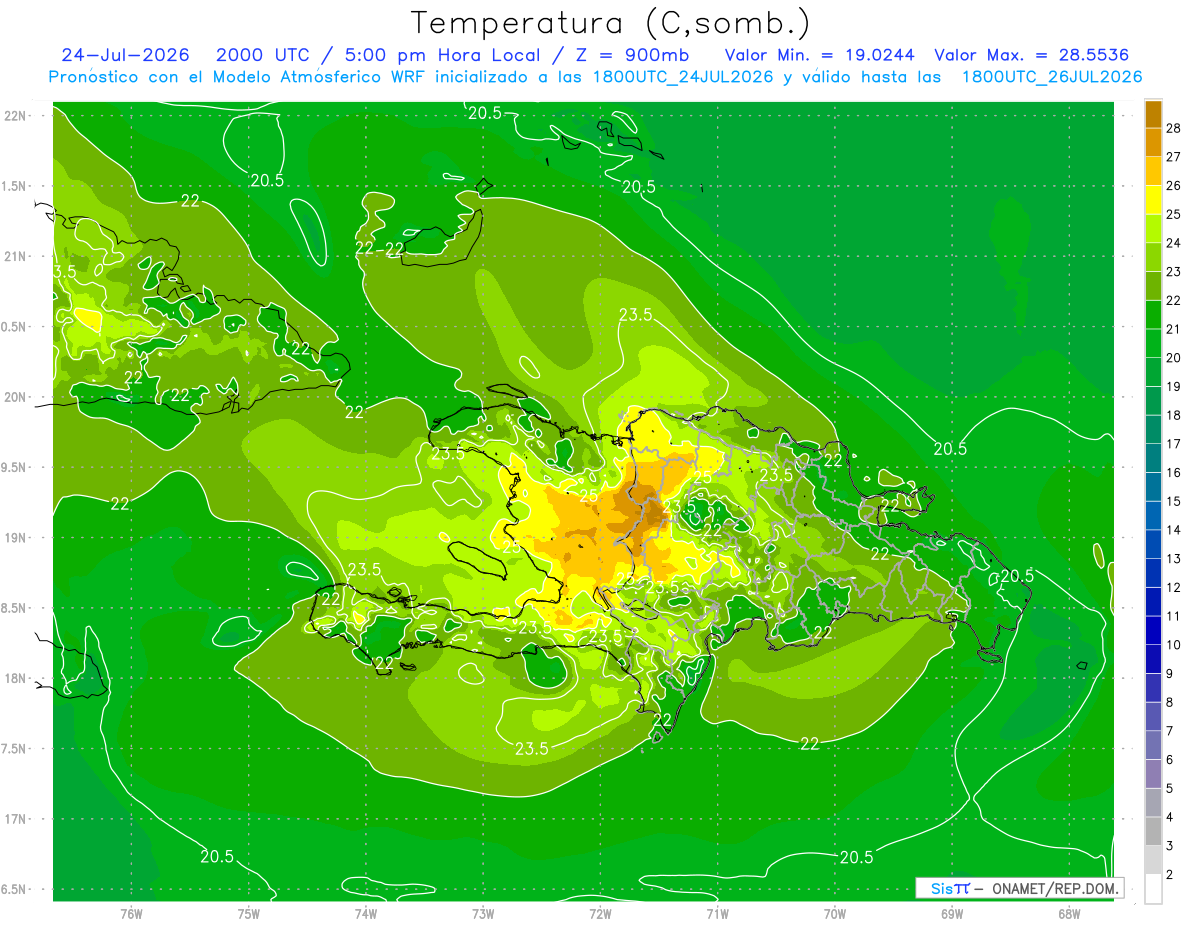Select the "Z = 900mb" pressure level text
The height and width of the screenshot is (927, 1200).
(634, 55)
